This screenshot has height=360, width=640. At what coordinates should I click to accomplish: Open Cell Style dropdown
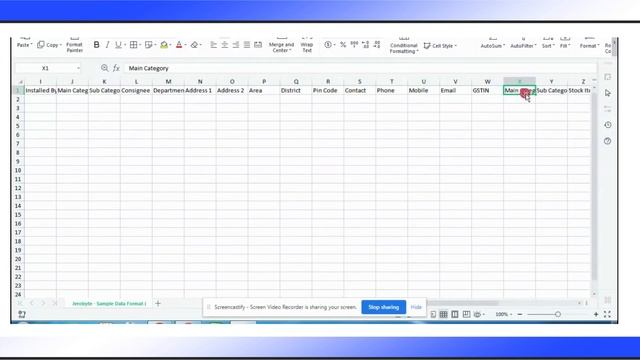click(440, 46)
